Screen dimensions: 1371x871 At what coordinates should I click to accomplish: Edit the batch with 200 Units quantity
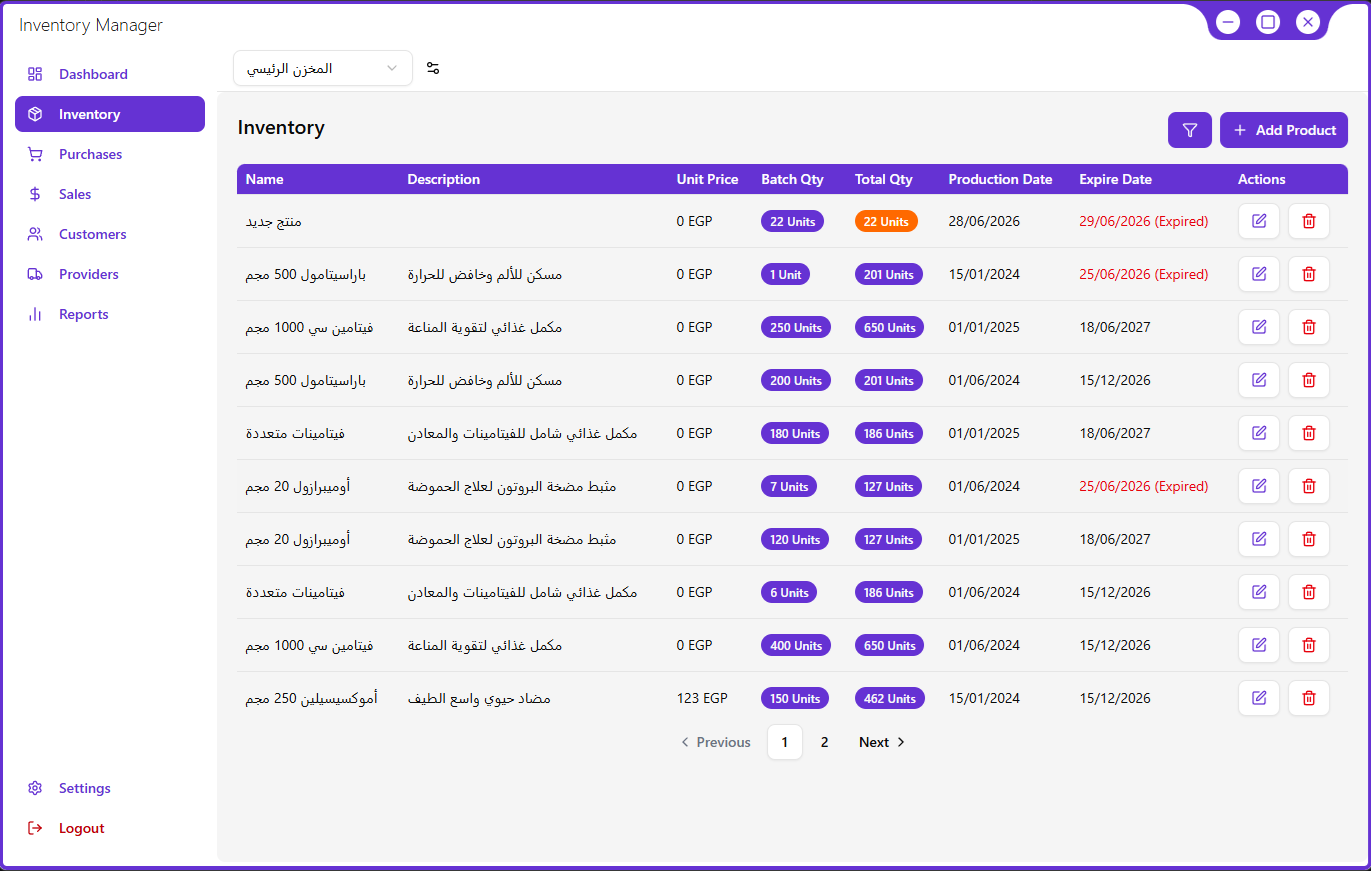[1259, 380]
